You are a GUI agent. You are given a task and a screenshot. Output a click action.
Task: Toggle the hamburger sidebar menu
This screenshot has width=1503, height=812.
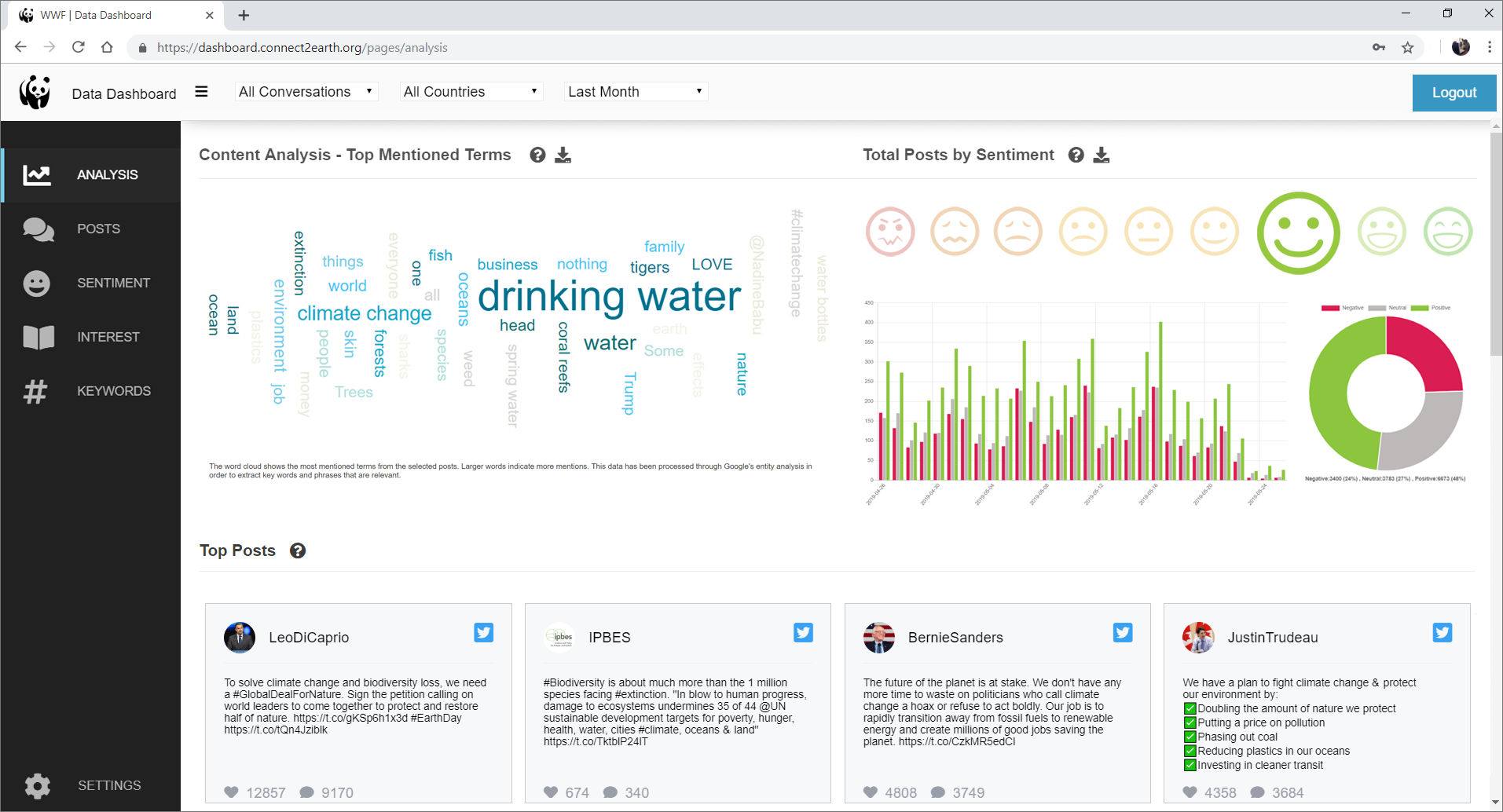[201, 92]
